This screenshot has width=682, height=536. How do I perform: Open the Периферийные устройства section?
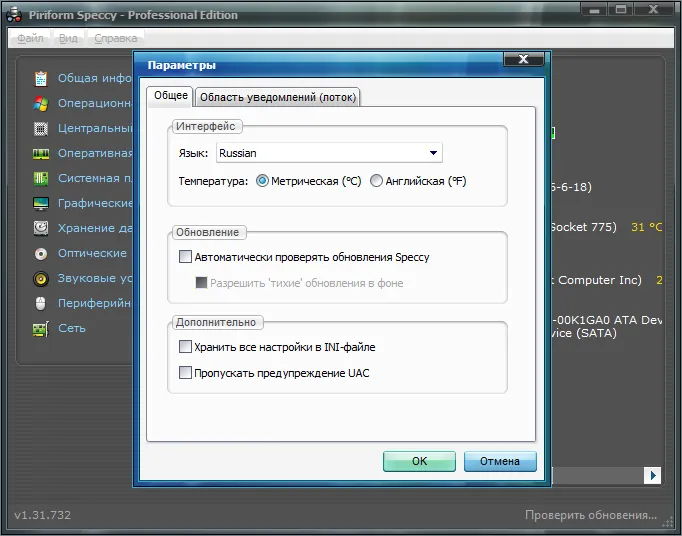coord(95,303)
